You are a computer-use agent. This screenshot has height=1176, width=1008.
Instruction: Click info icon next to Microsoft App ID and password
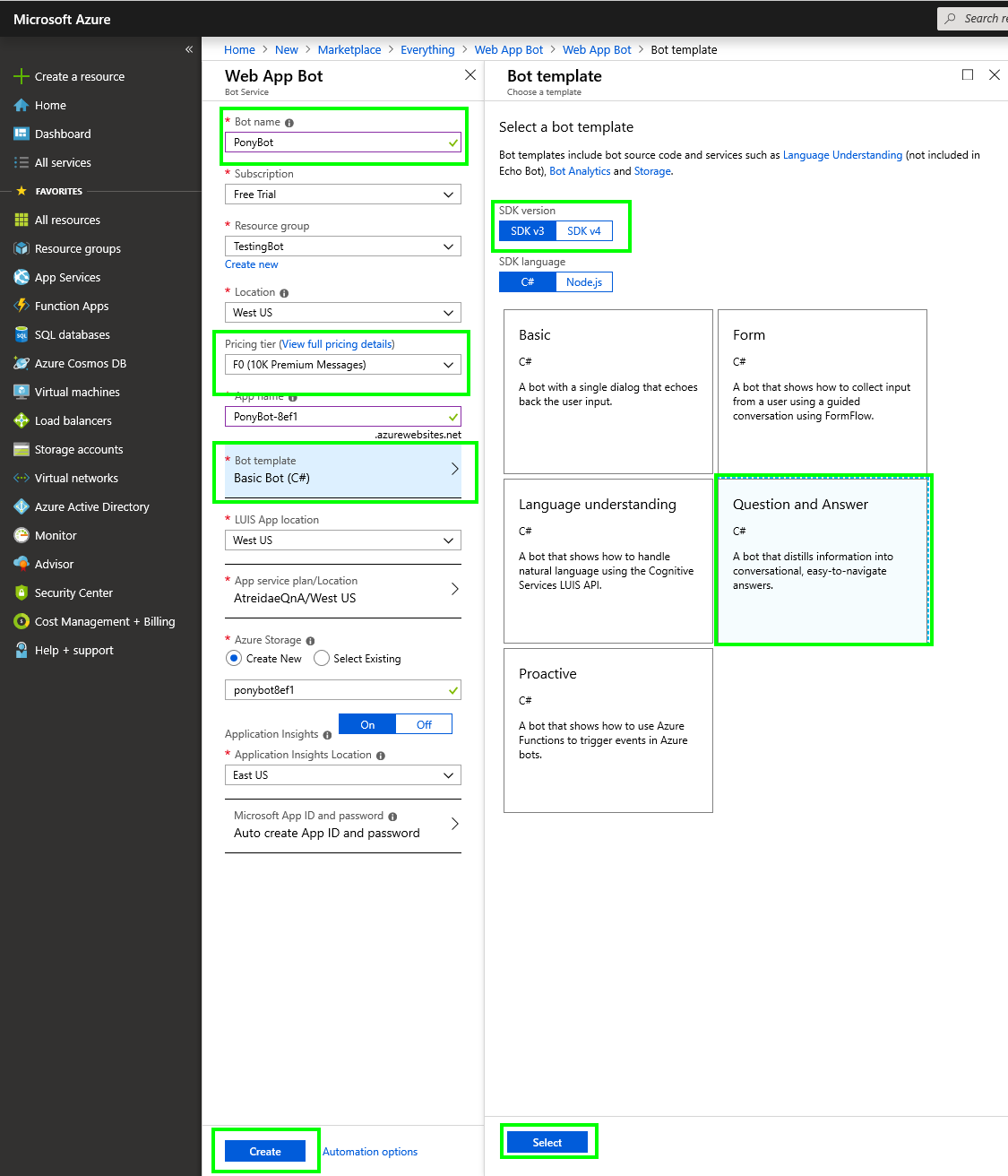click(392, 817)
